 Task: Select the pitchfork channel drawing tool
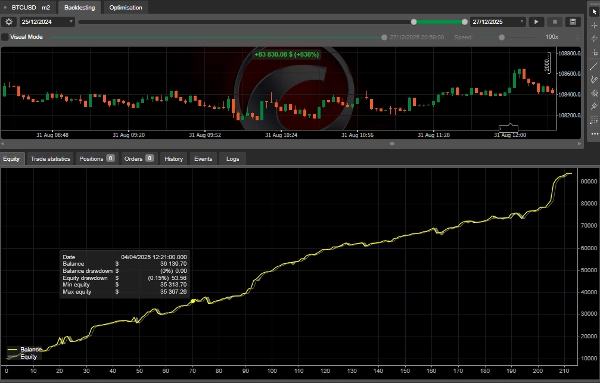[x=594, y=93]
